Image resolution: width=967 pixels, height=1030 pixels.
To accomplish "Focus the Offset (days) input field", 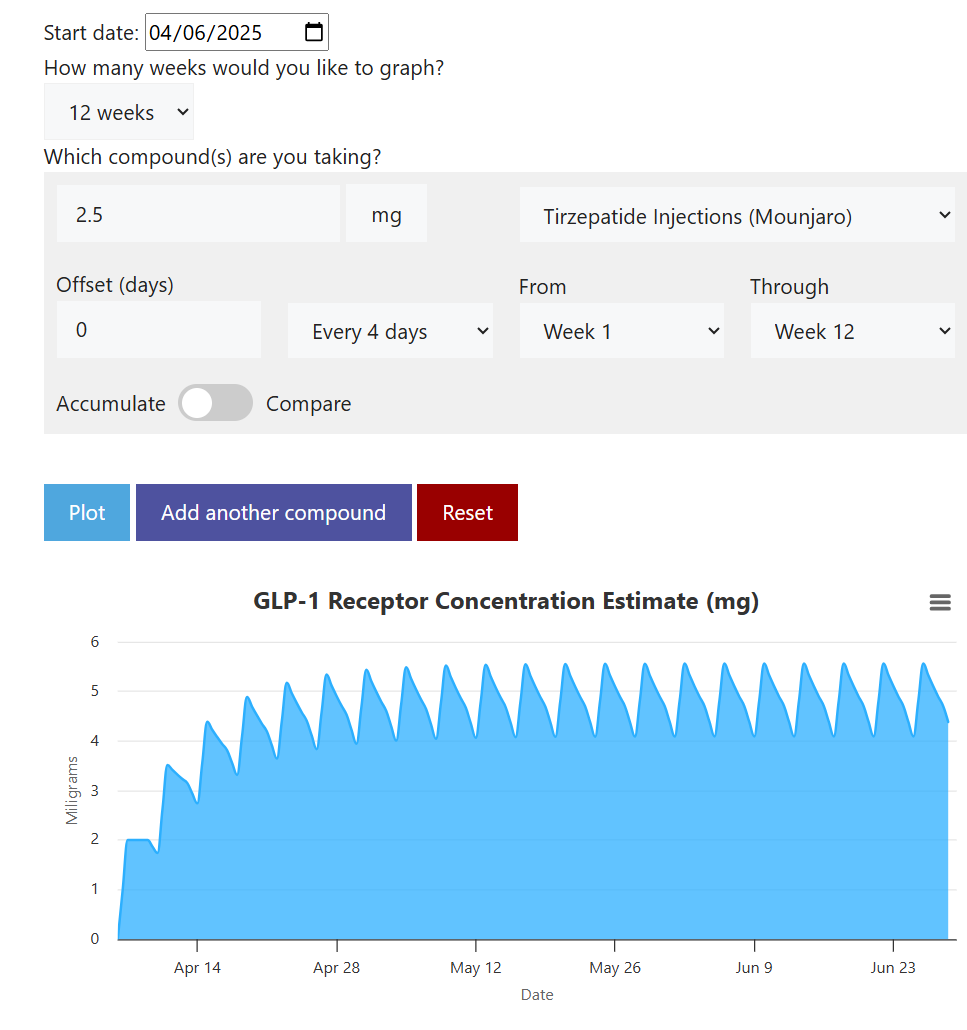I will pos(158,329).
